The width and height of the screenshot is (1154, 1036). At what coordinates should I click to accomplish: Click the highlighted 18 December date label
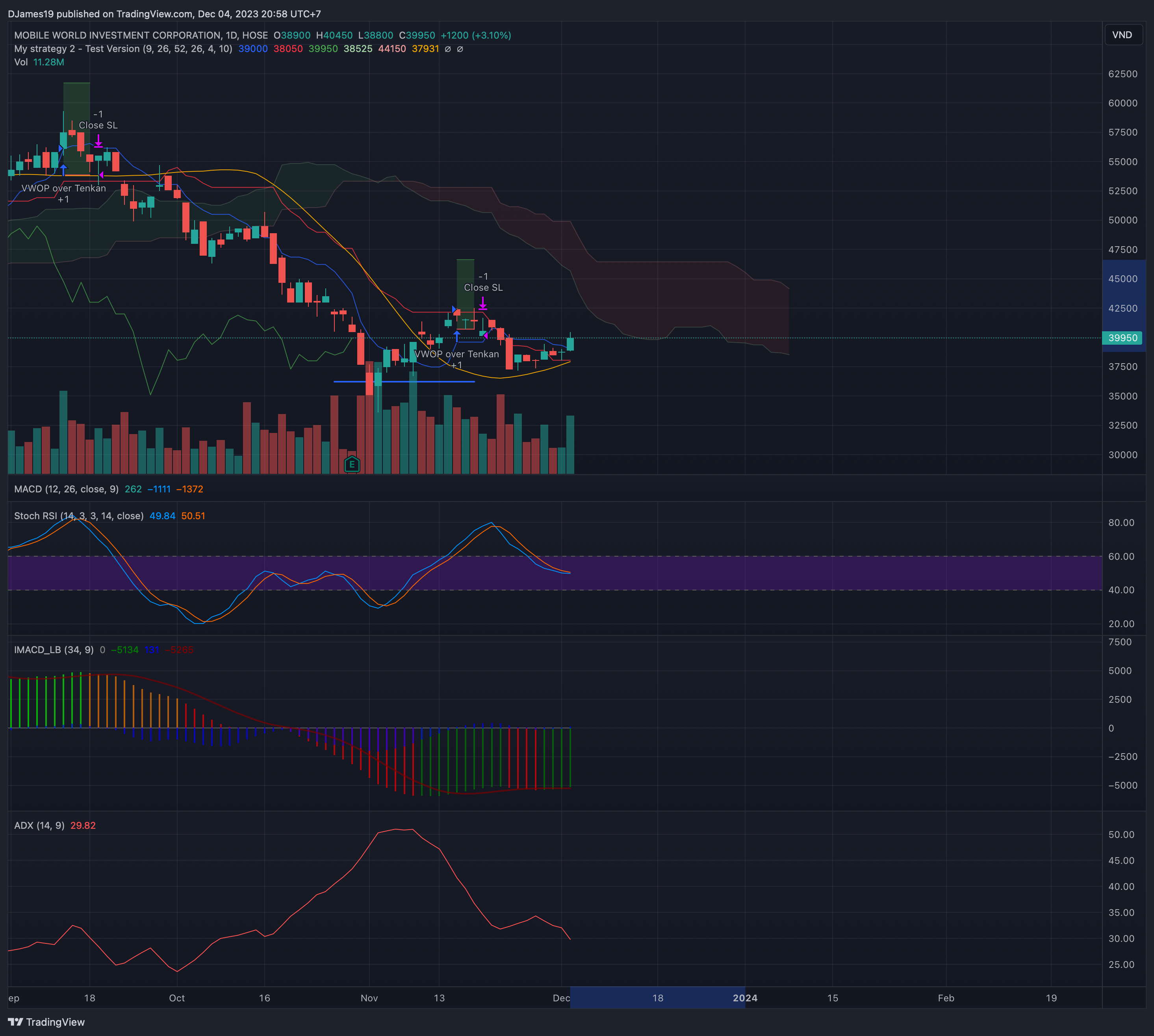click(658, 998)
